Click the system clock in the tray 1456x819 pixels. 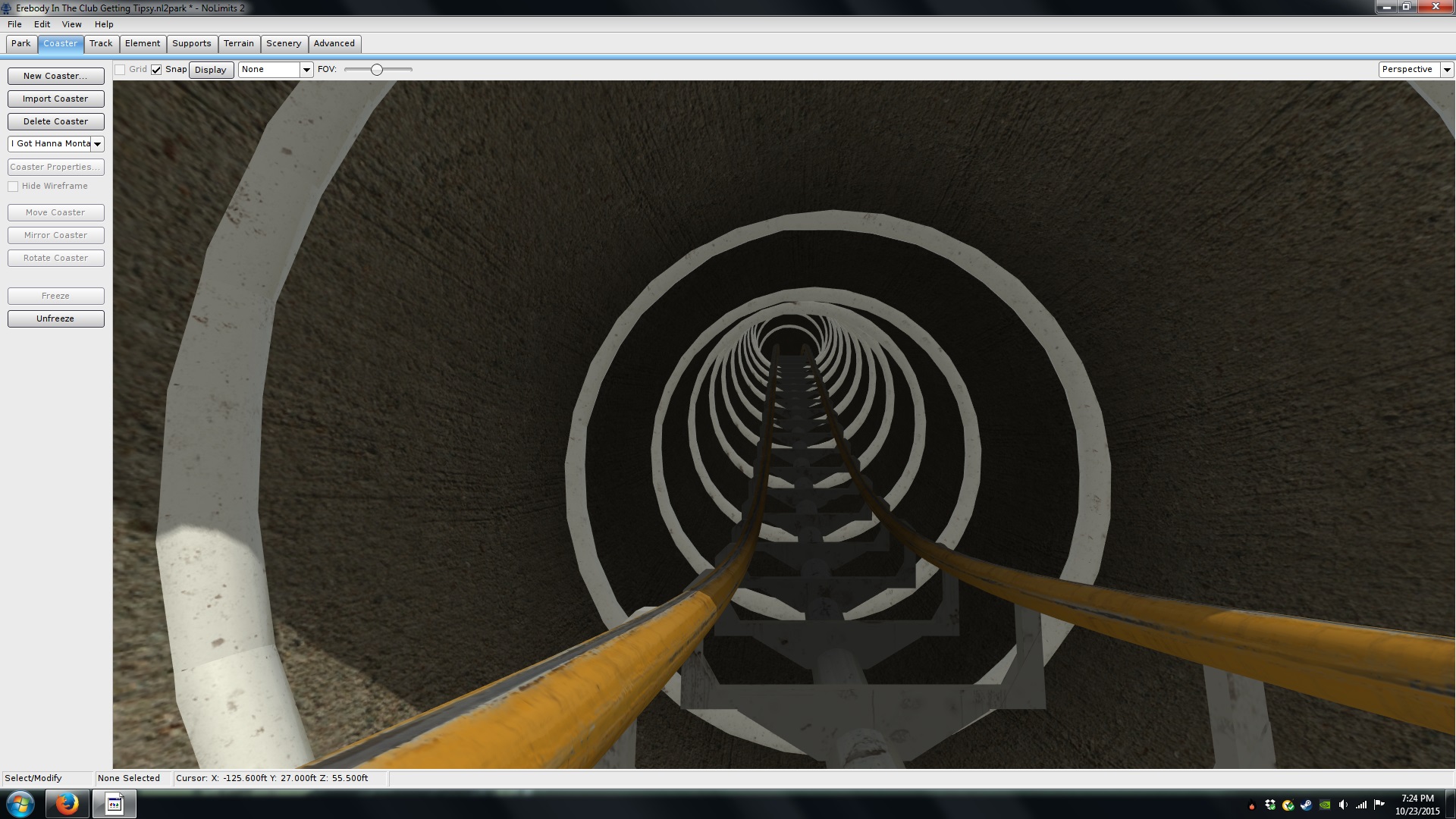pos(1417,804)
